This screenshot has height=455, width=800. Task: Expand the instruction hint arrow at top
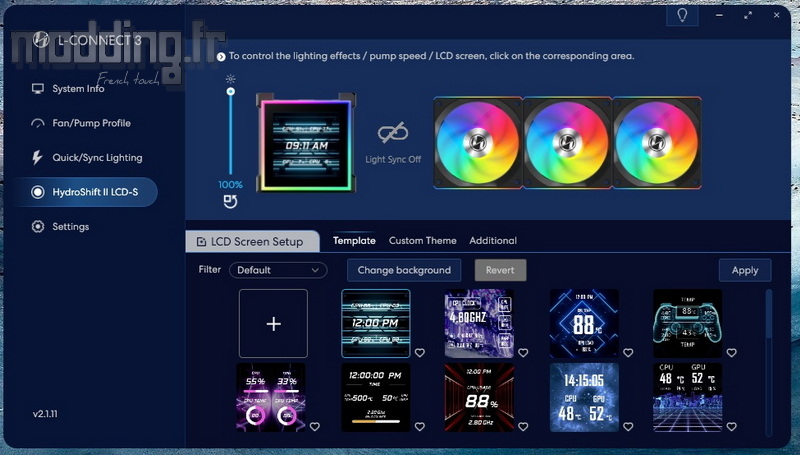pos(221,57)
